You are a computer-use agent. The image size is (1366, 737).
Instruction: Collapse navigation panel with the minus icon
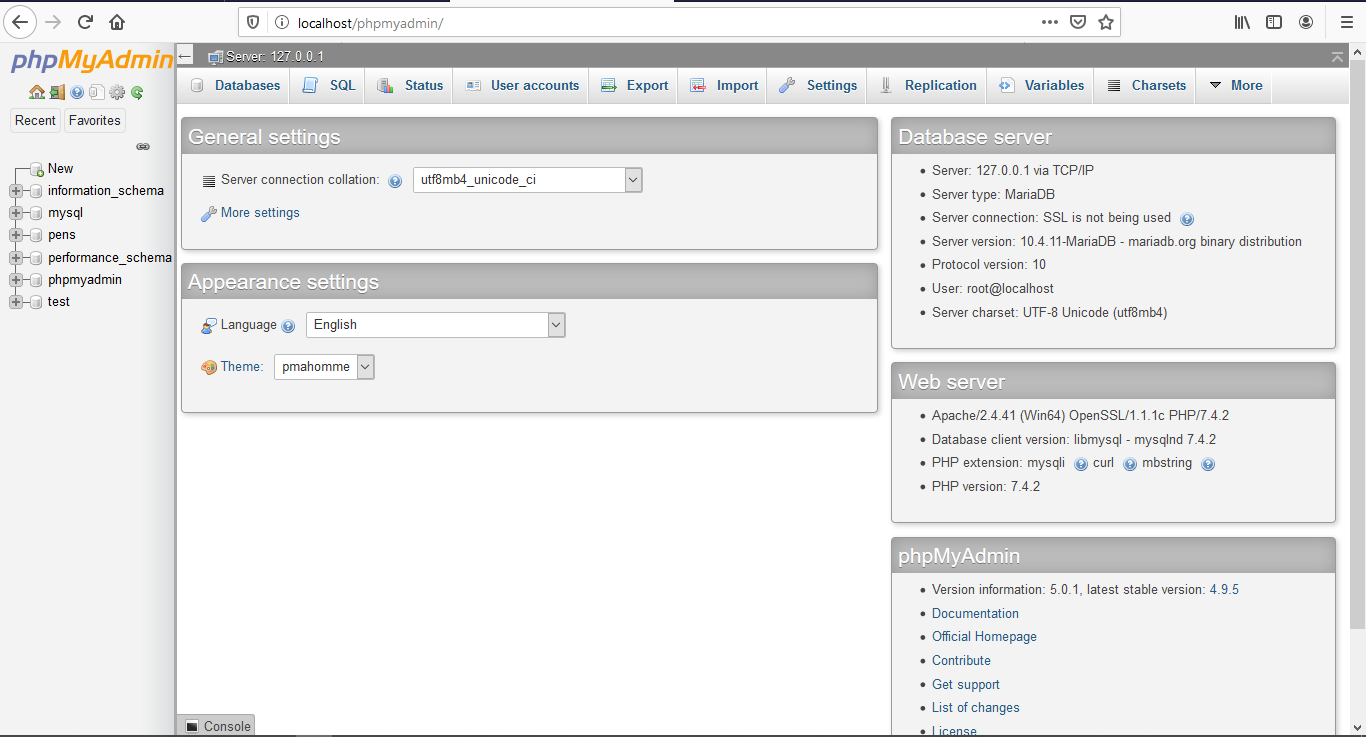coord(185,57)
